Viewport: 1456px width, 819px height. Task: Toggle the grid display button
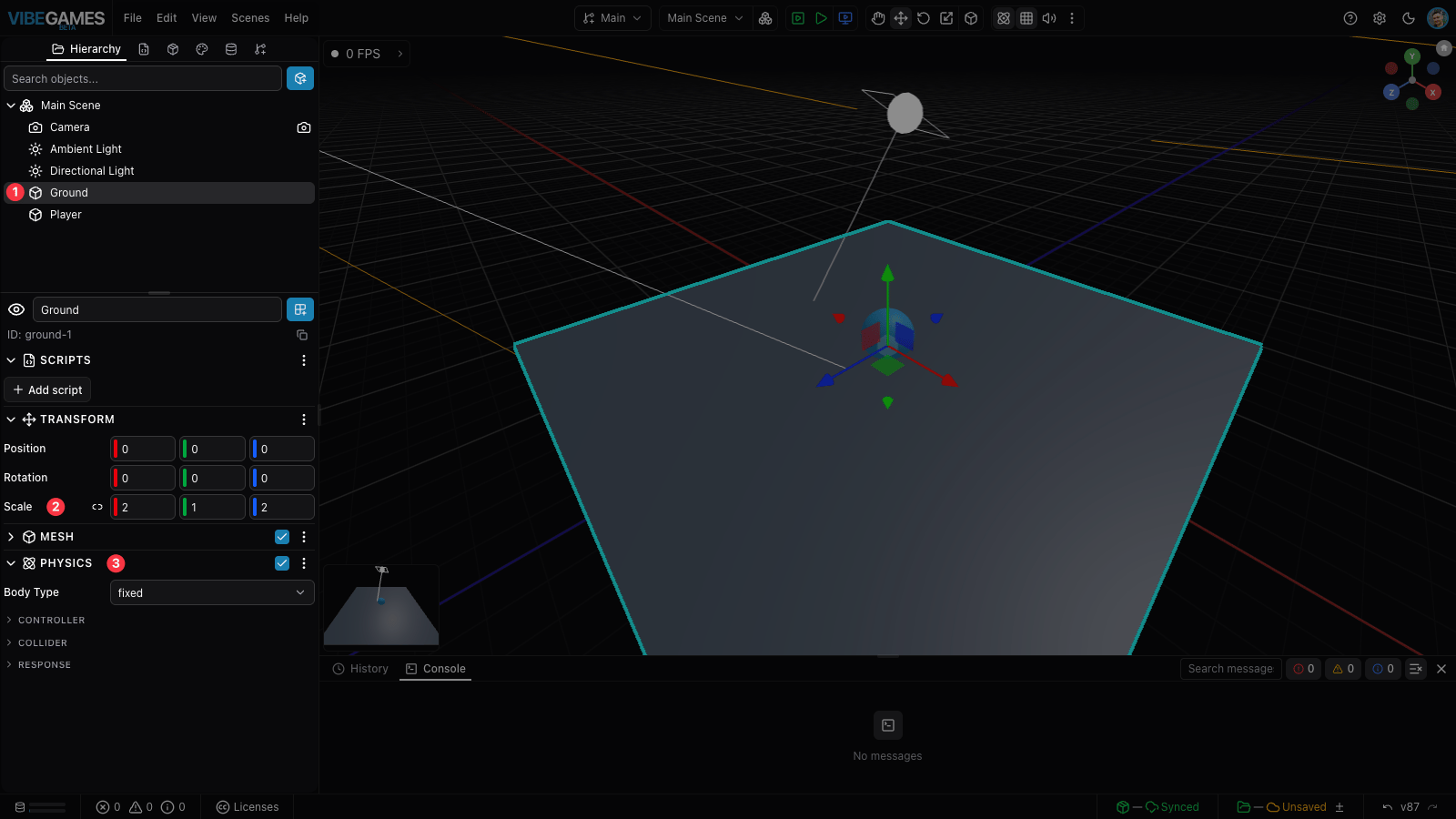[x=1026, y=18]
